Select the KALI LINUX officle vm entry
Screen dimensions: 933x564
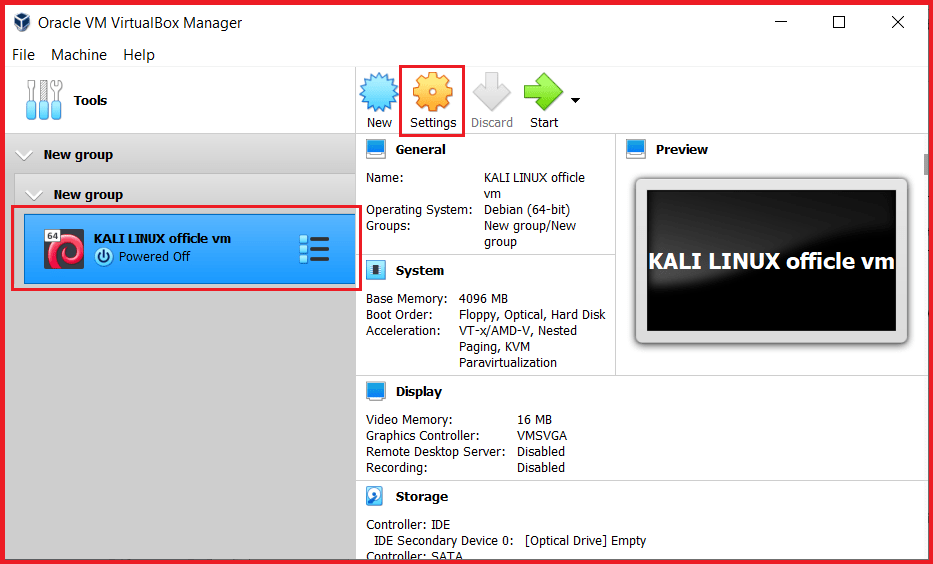[x=190, y=249]
